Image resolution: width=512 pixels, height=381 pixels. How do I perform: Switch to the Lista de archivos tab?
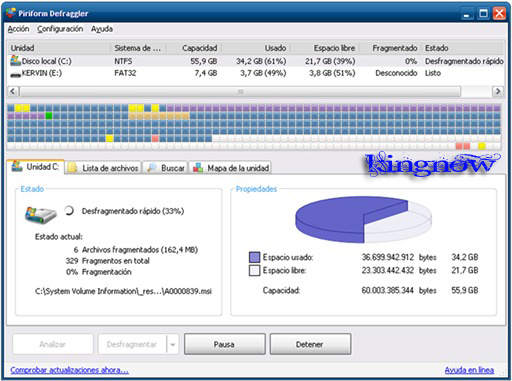pyautogui.click(x=103, y=168)
